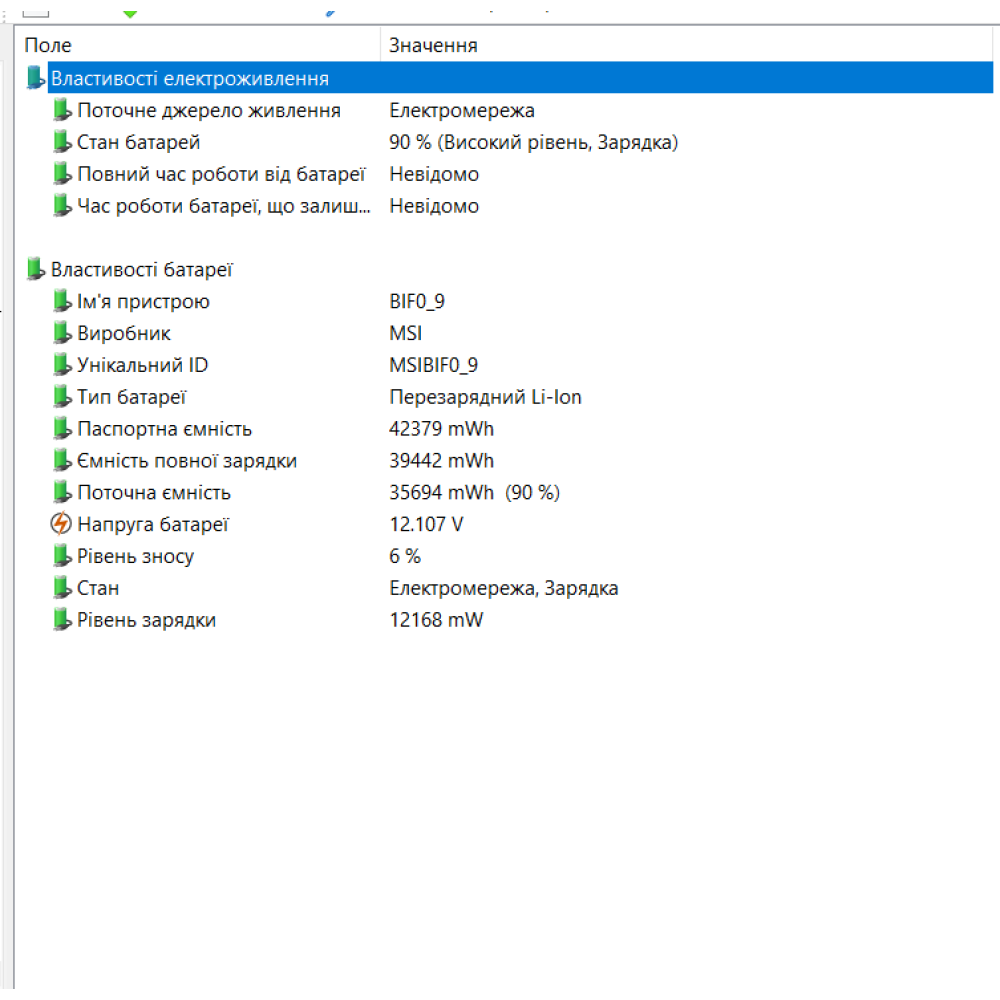Click the Електромережа, Зарядка value in Стан row
Image resolution: width=1000 pixels, height=1000 pixels.
click(x=503, y=588)
